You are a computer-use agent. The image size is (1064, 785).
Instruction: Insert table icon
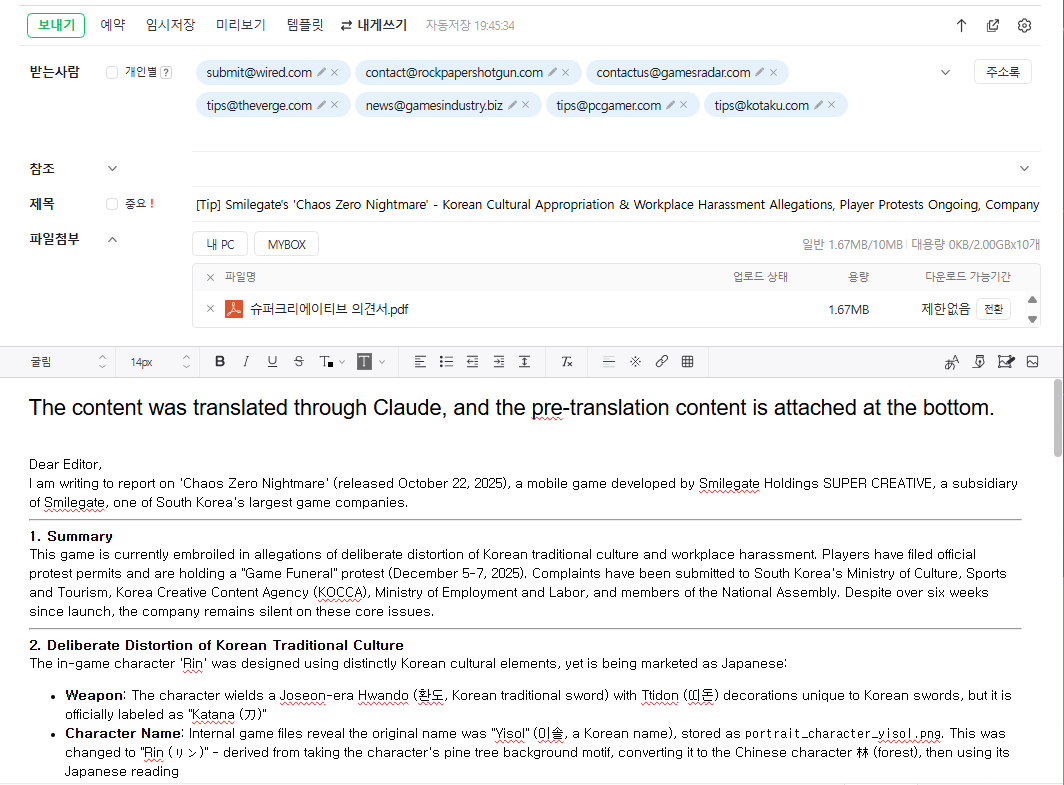point(687,362)
